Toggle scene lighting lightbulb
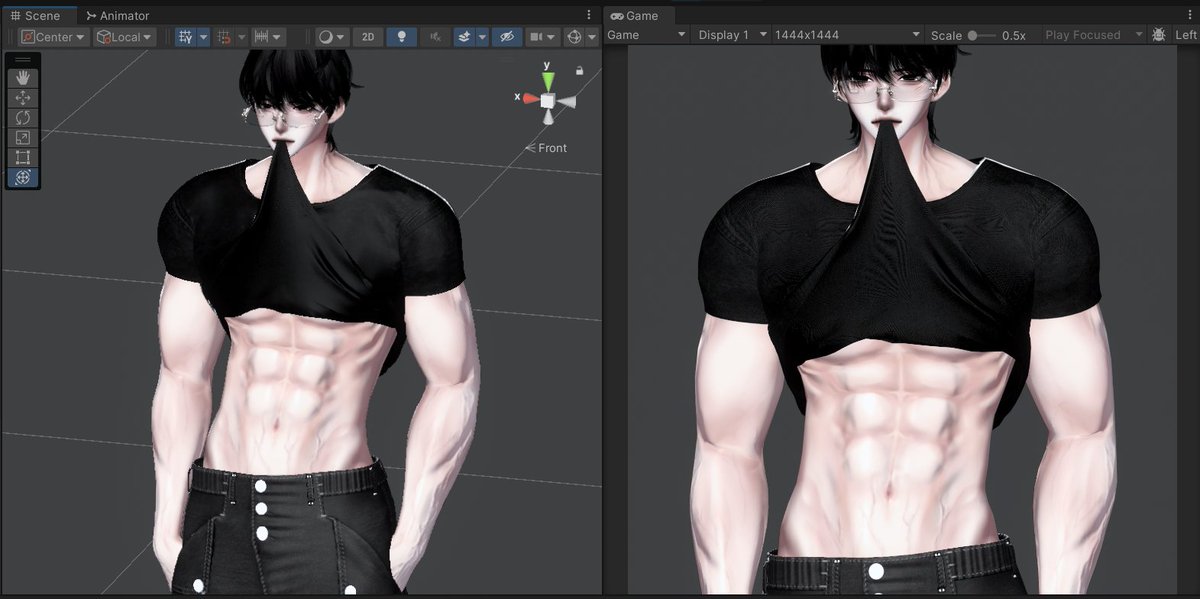The height and width of the screenshot is (599, 1200). [x=402, y=37]
